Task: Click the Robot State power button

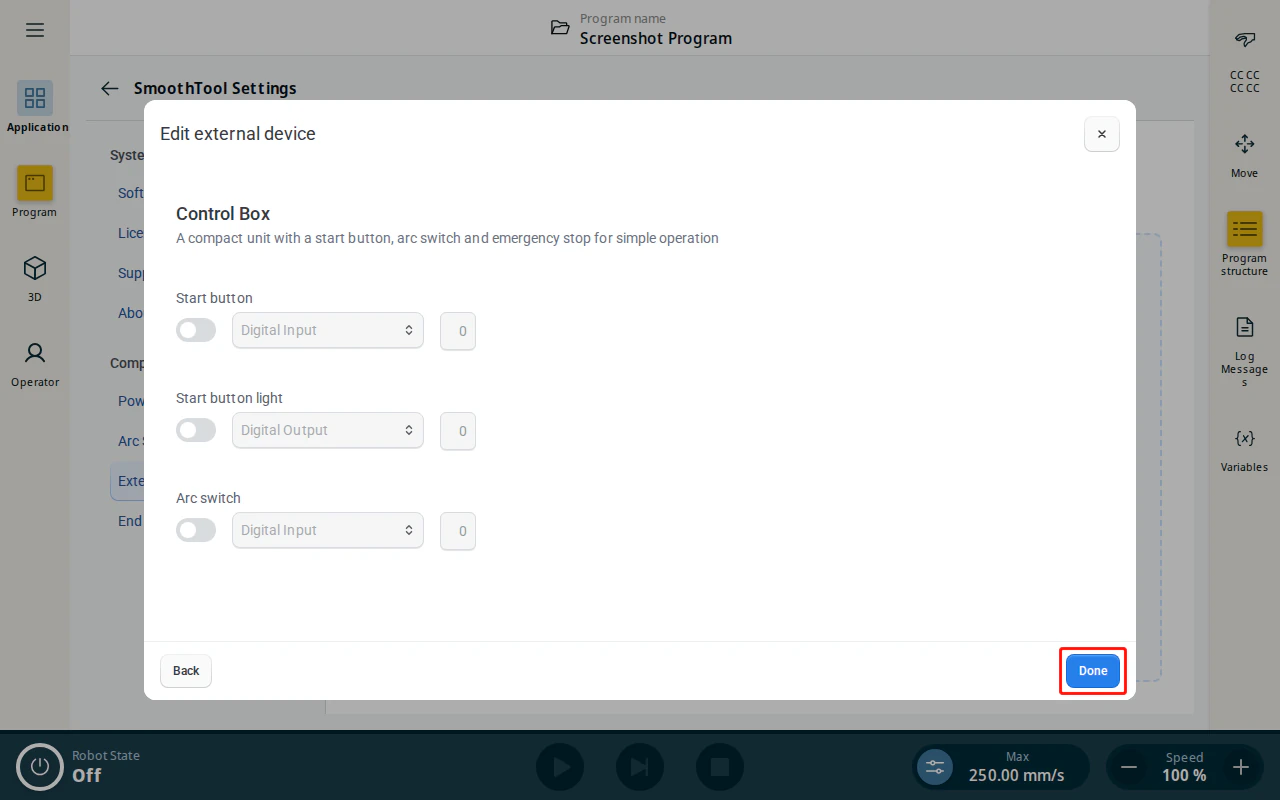Action: [40, 767]
